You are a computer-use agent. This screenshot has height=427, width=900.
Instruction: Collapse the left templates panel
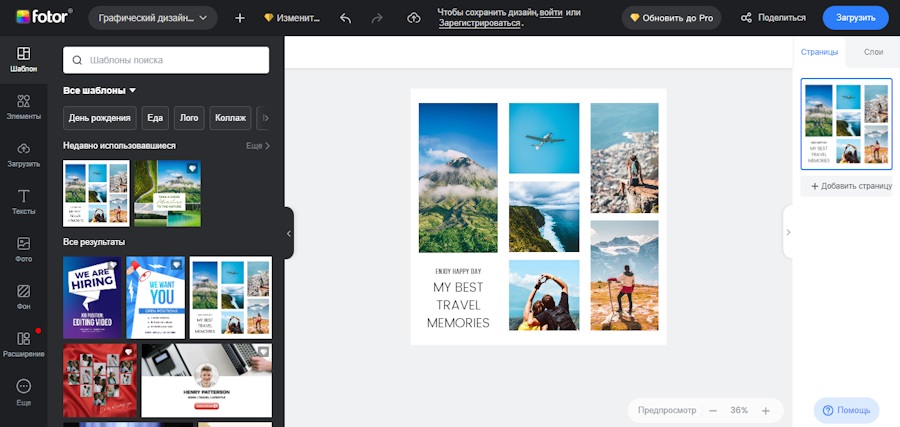click(289, 233)
